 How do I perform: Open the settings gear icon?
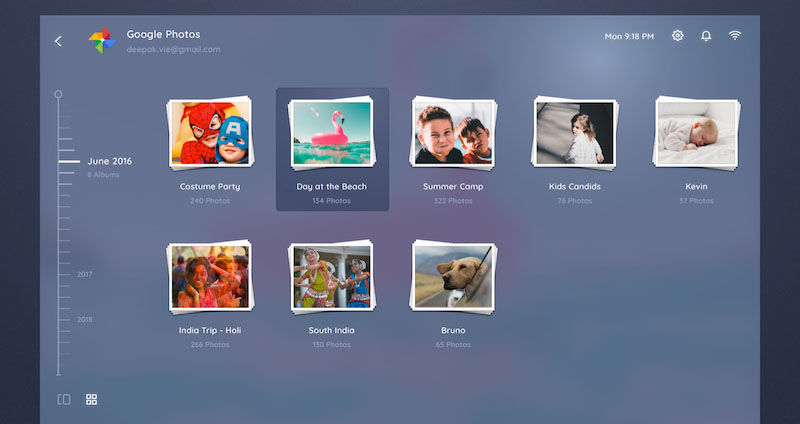(678, 36)
